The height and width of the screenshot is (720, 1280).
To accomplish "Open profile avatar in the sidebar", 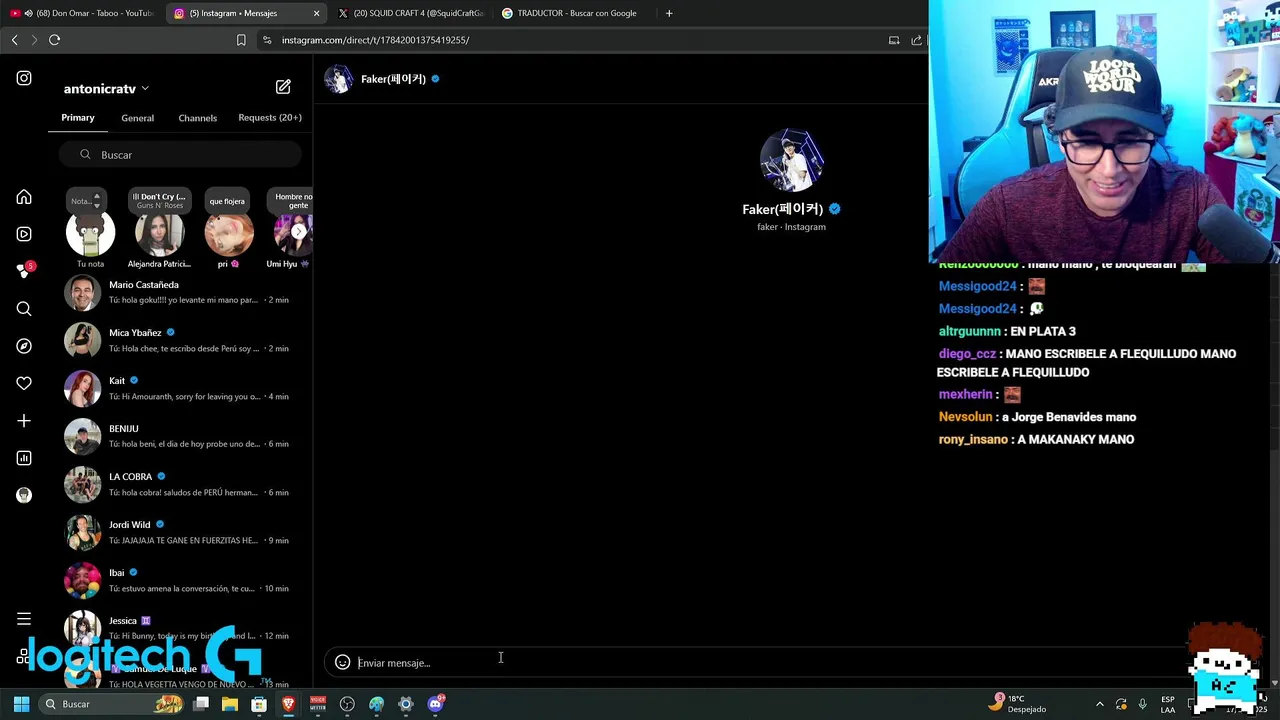I will tap(24, 495).
